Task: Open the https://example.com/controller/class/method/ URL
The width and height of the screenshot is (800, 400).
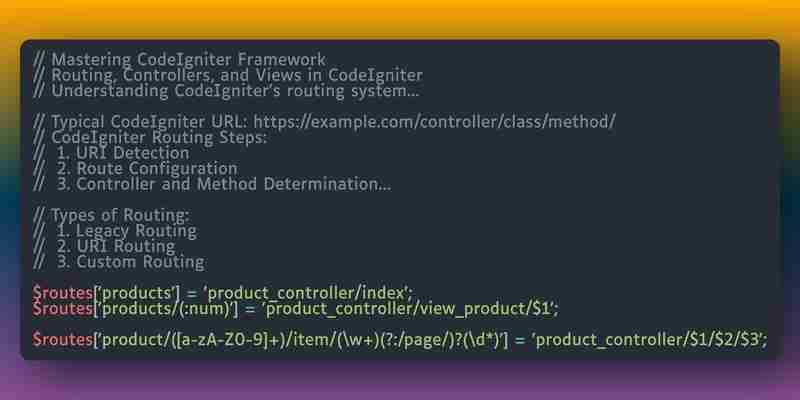Action: [435, 122]
